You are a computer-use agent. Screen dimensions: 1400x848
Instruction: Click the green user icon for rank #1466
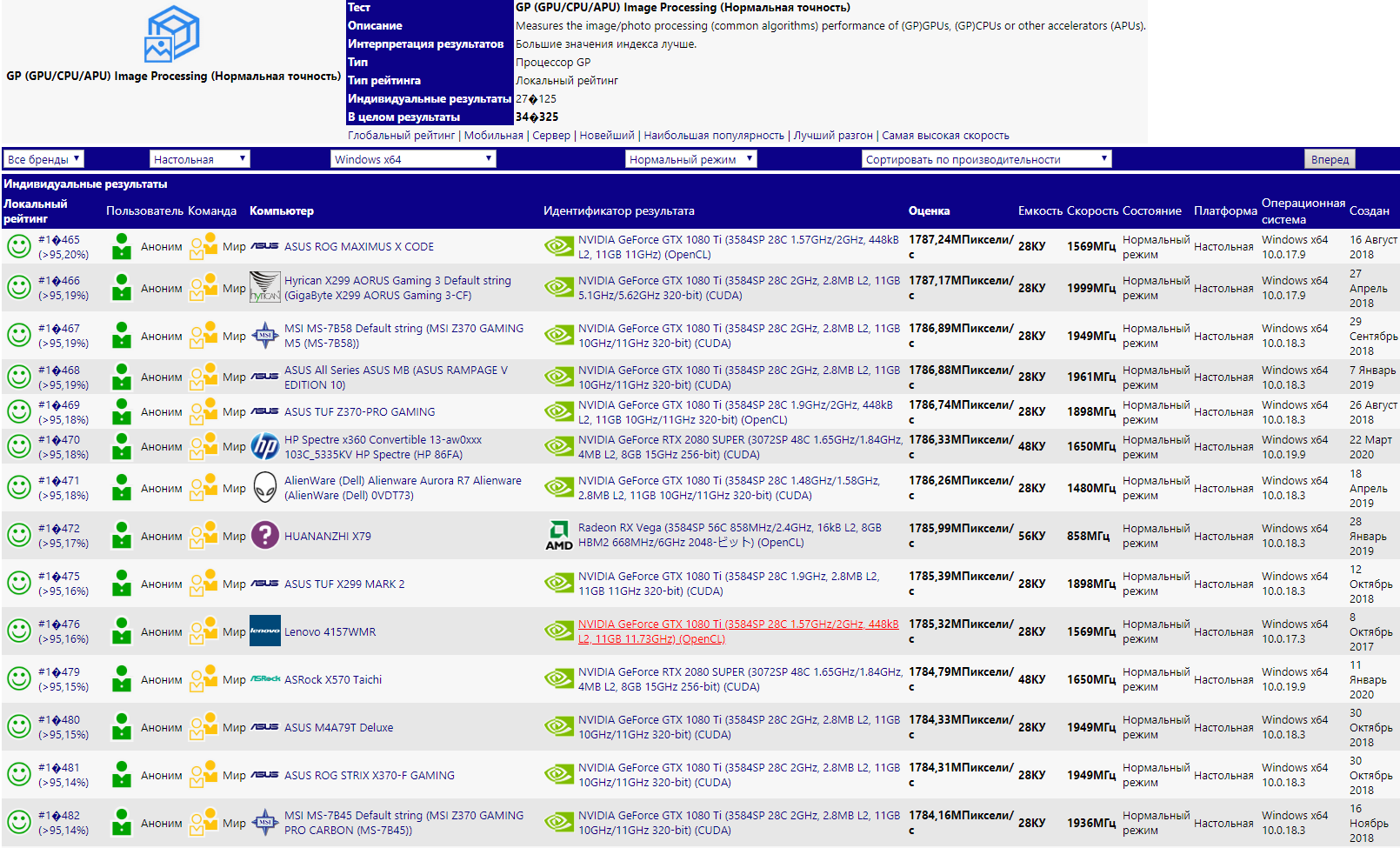coord(122,287)
